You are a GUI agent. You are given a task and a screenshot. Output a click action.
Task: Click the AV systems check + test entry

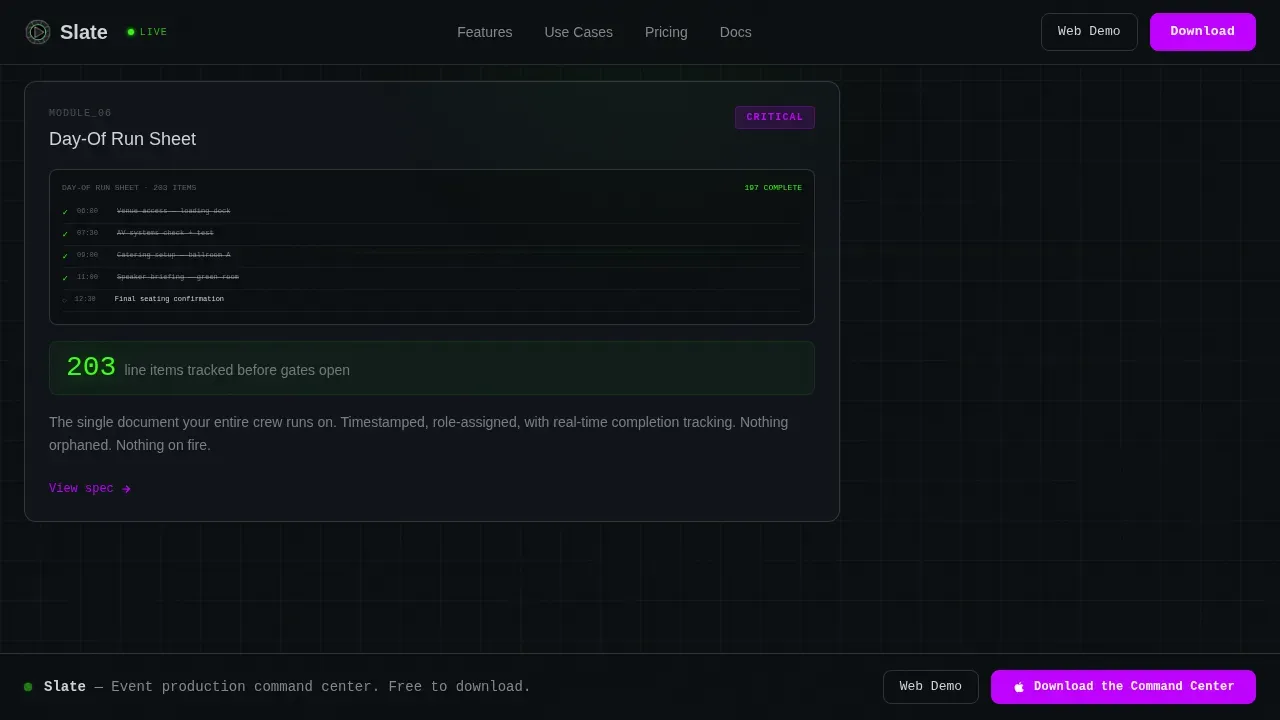(x=165, y=233)
